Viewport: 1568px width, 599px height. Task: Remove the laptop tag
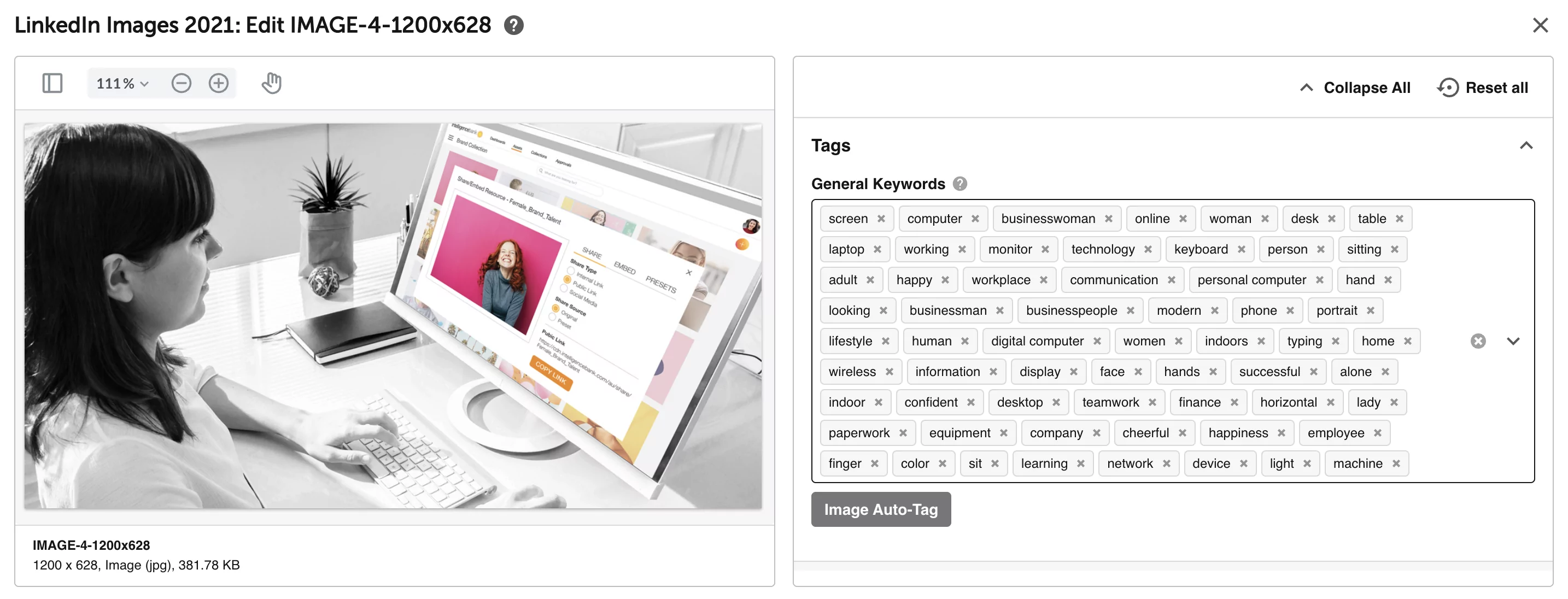[x=877, y=249]
